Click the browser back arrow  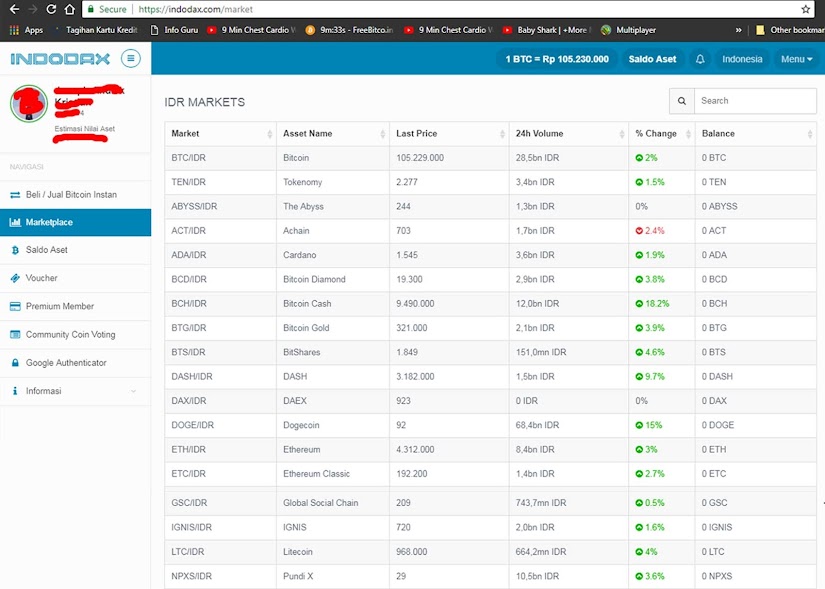click(14, 9)
